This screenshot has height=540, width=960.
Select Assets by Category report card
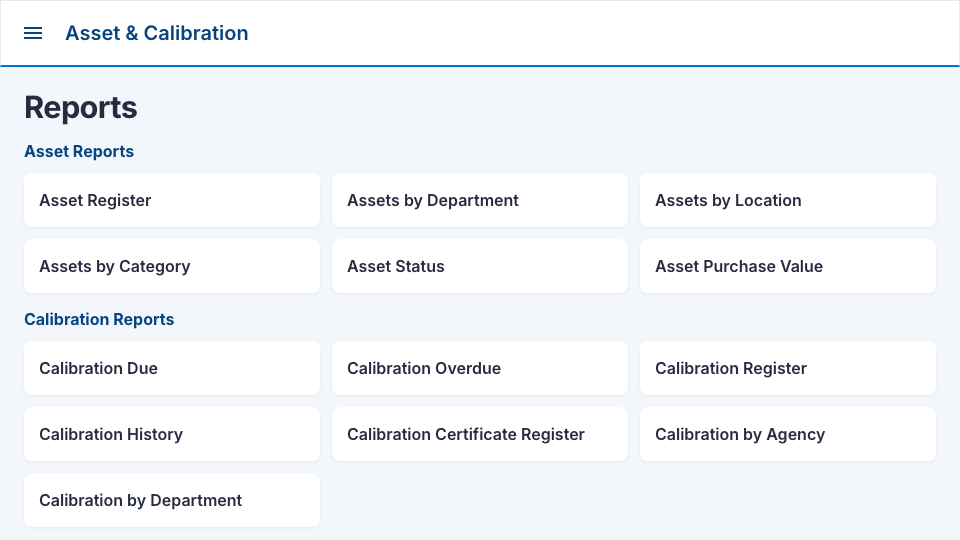(x=172, y=266)
